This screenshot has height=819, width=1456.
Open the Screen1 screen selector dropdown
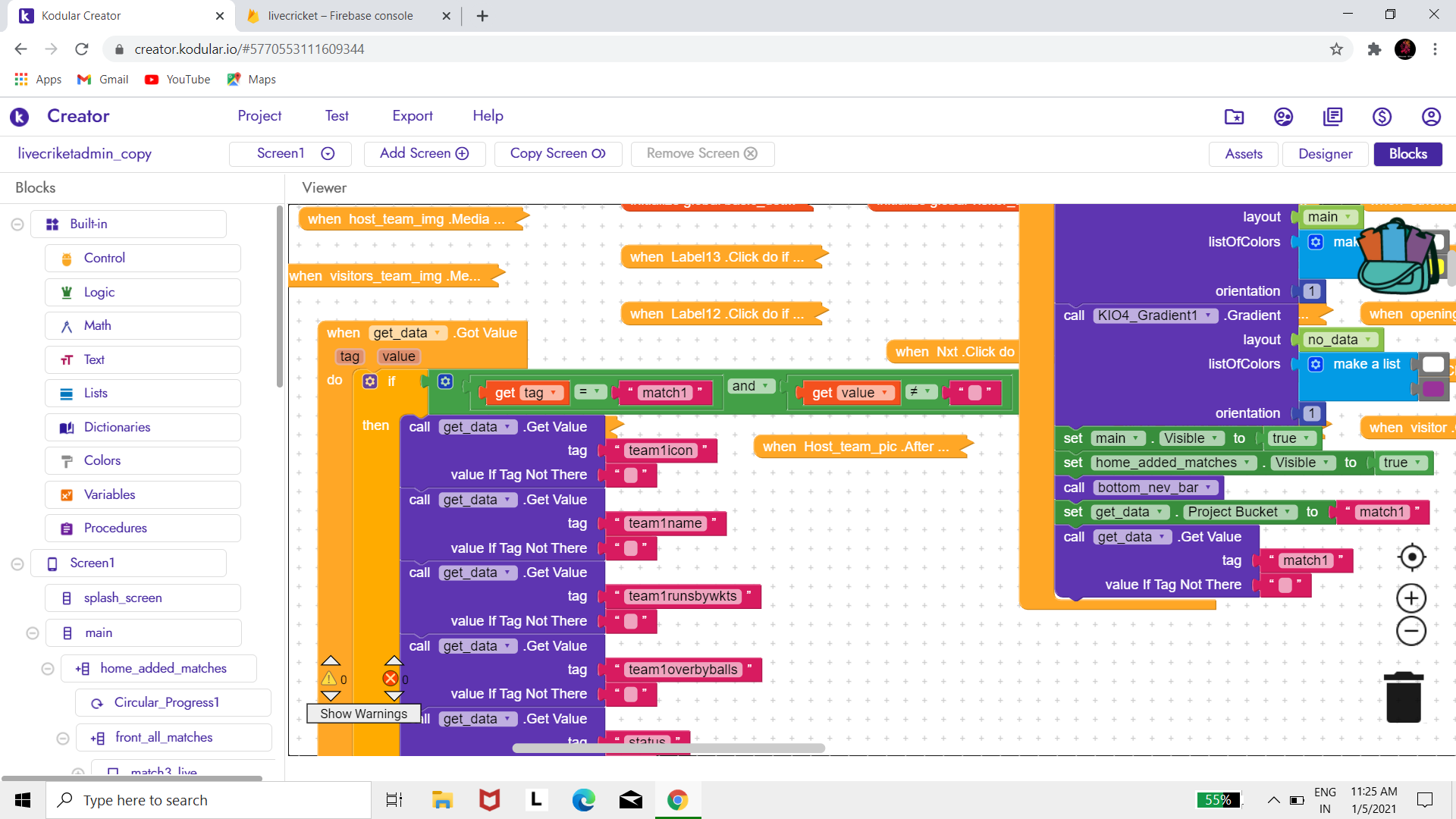pyautogui.click(x=290, y=154)
